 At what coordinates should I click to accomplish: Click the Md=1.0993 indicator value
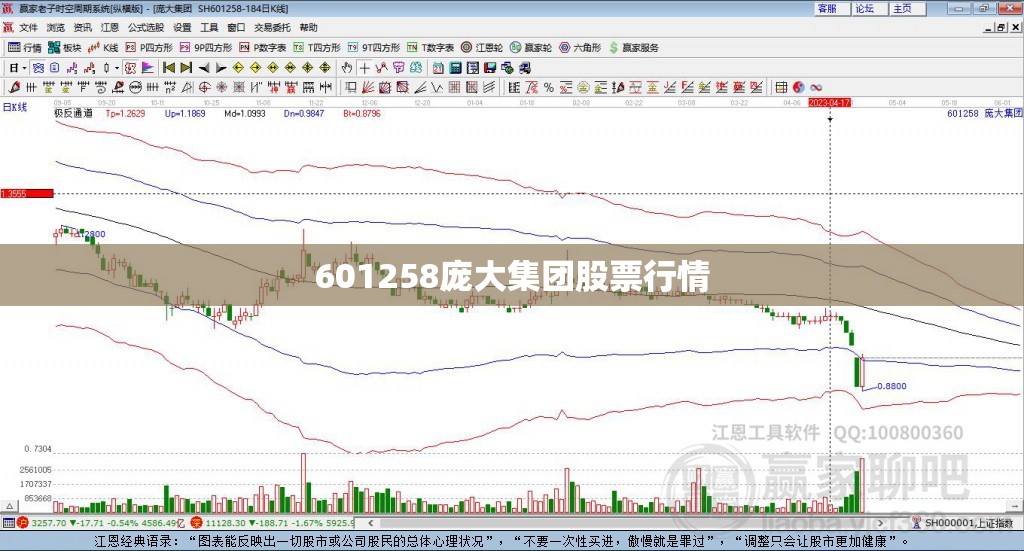click(x=245, y=113)
